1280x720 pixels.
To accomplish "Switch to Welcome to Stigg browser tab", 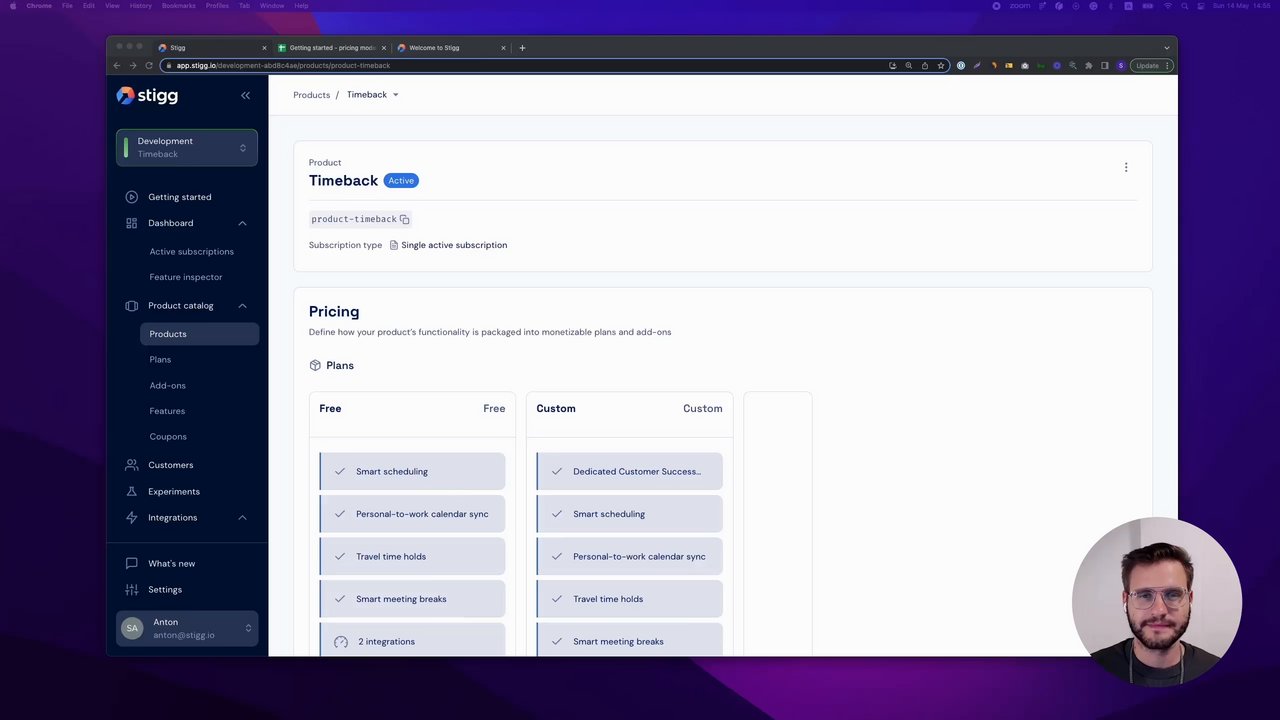I will coord(450,48).
